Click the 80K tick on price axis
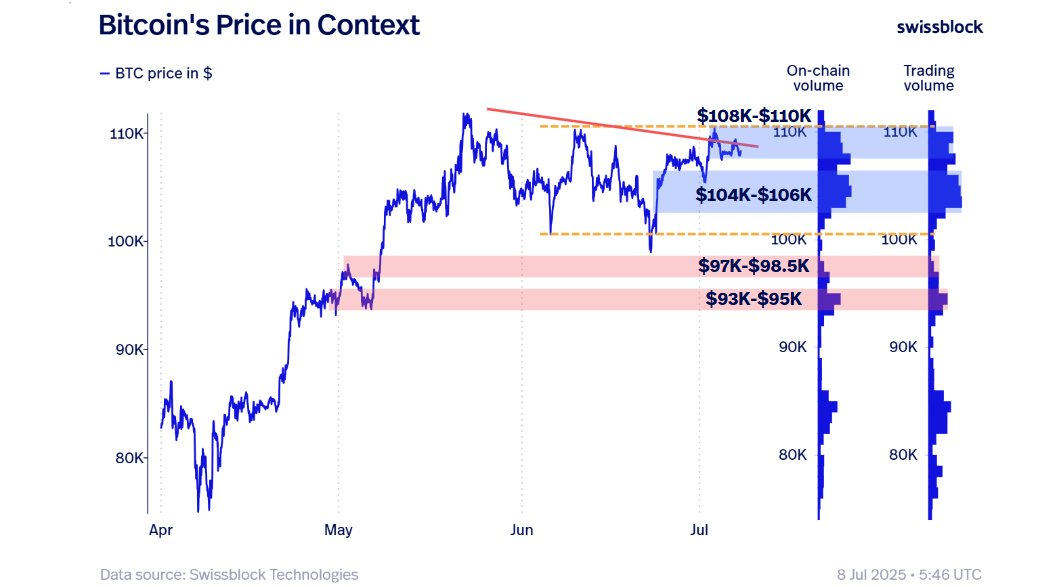1050x587 pixels. tap(129, 458)
